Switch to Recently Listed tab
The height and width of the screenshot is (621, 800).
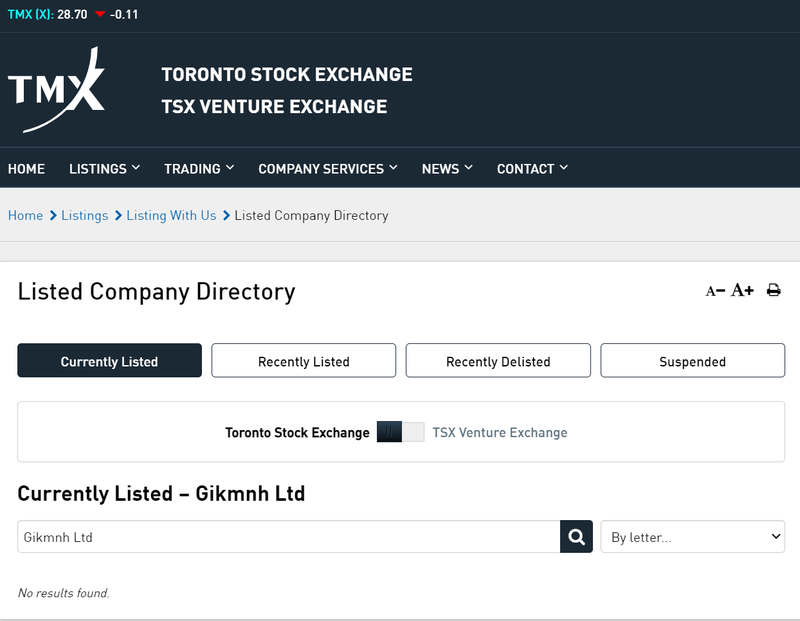pos(303,361)
